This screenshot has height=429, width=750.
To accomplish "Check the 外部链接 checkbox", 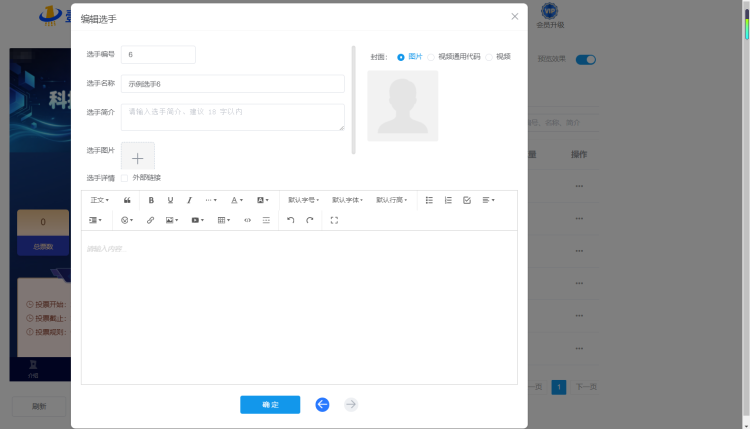I will point(124,178).
